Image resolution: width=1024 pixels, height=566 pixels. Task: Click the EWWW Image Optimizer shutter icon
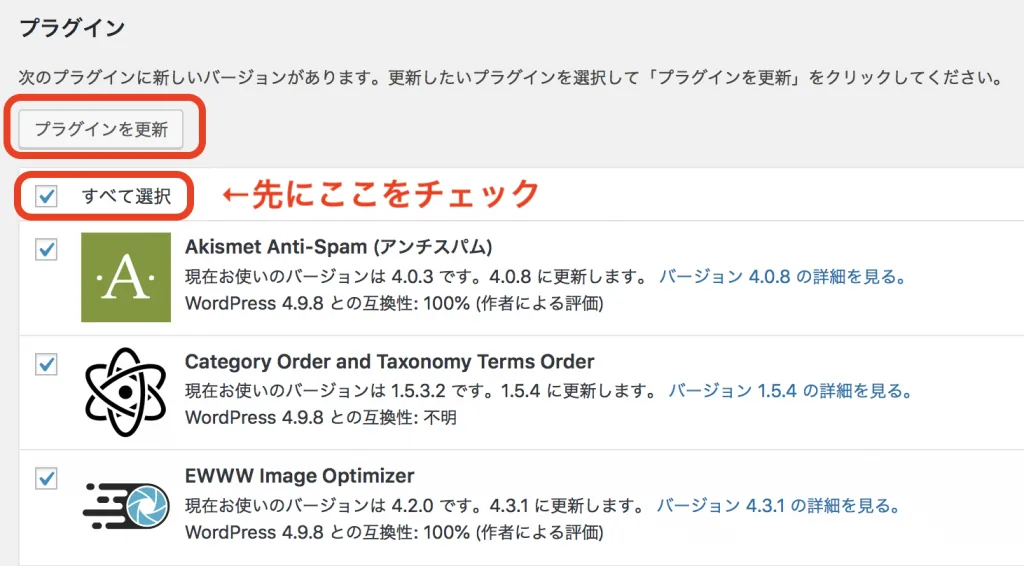[126, 506]
